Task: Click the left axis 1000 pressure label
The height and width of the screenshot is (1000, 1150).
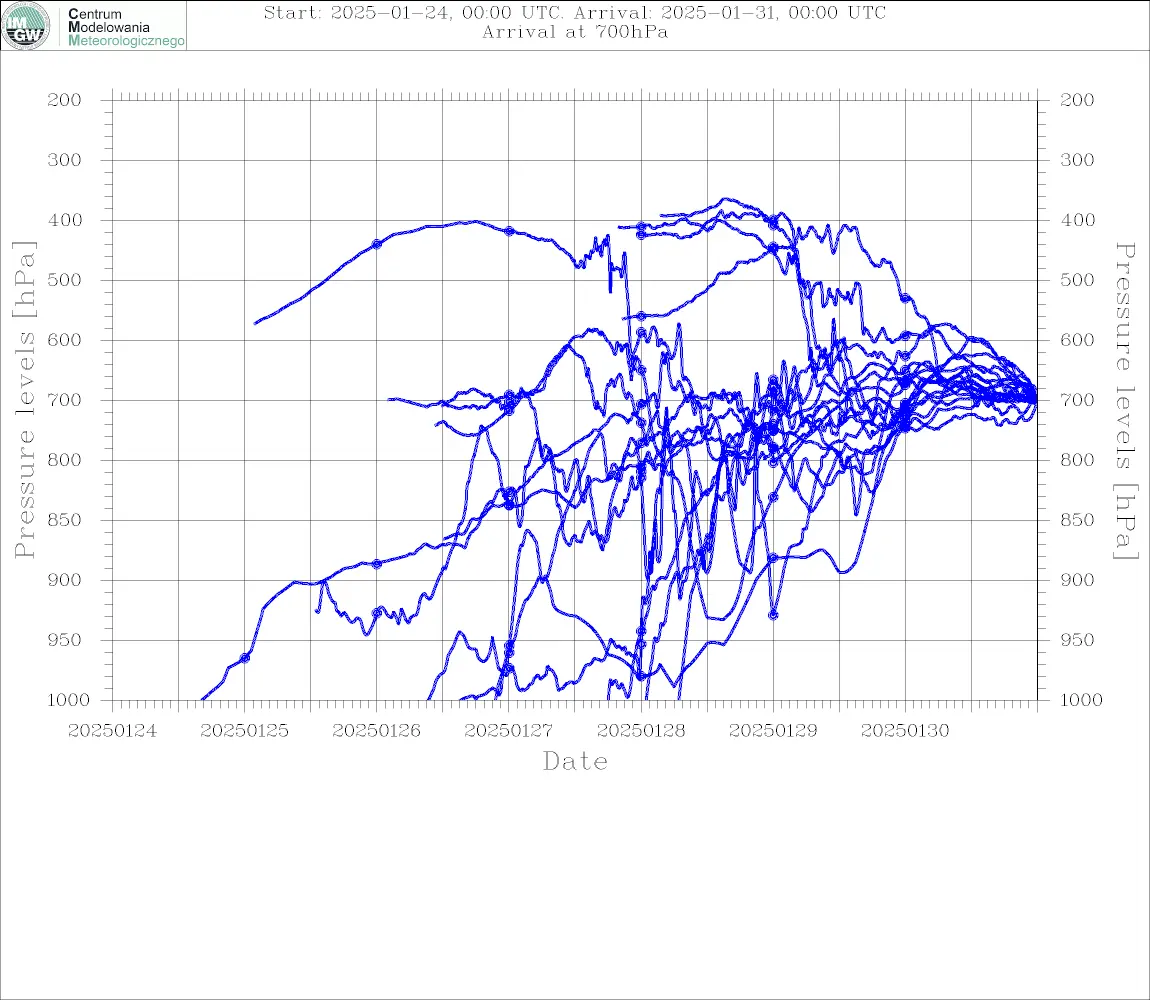Action: click(x=69, y=700)
